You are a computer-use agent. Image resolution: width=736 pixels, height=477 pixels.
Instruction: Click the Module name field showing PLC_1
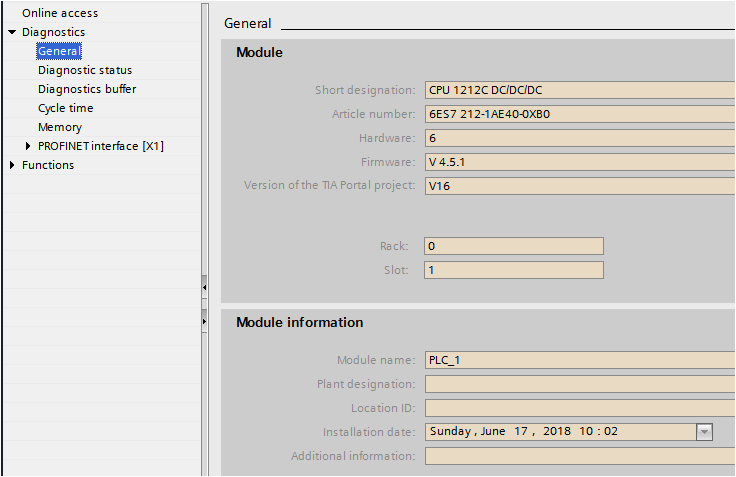pos(578,360)
